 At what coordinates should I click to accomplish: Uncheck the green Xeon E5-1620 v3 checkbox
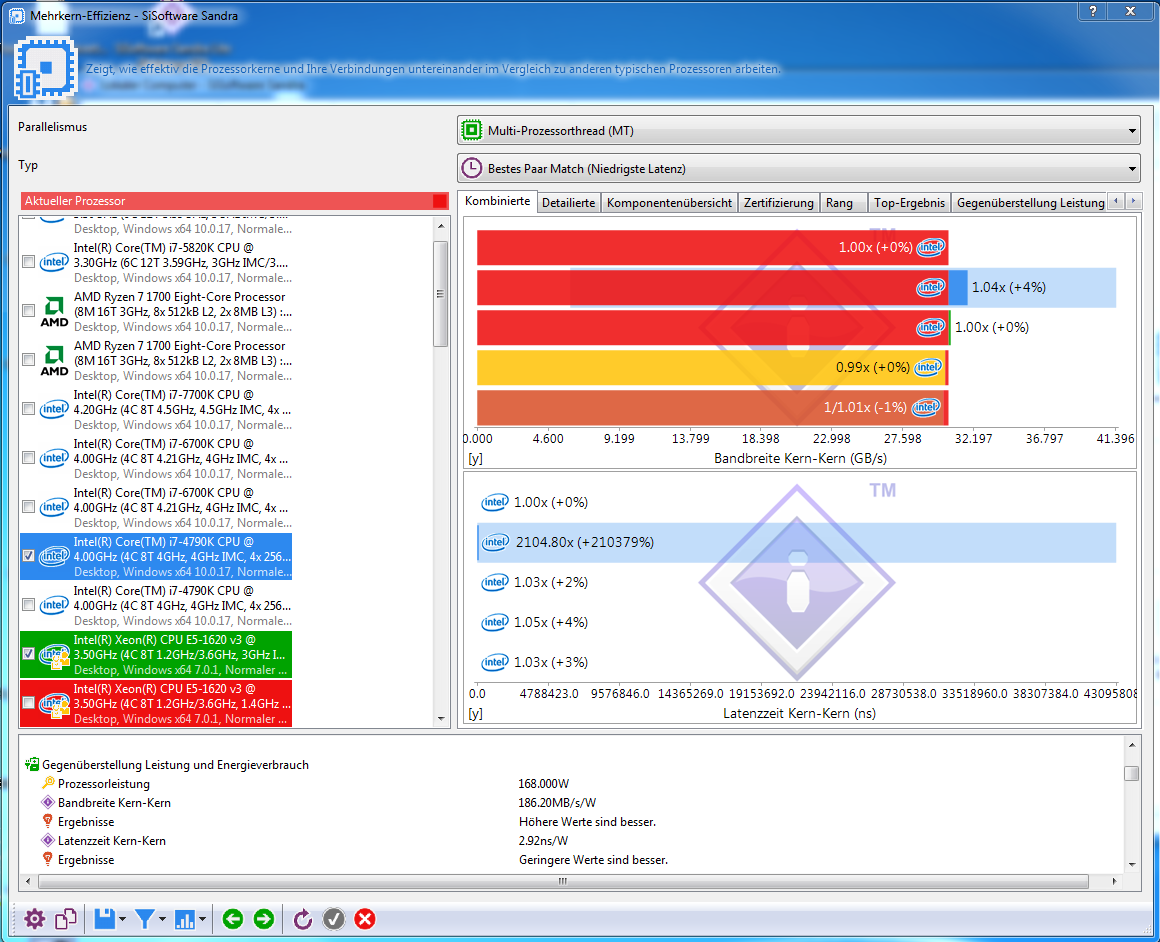click(x=28, y=653)
